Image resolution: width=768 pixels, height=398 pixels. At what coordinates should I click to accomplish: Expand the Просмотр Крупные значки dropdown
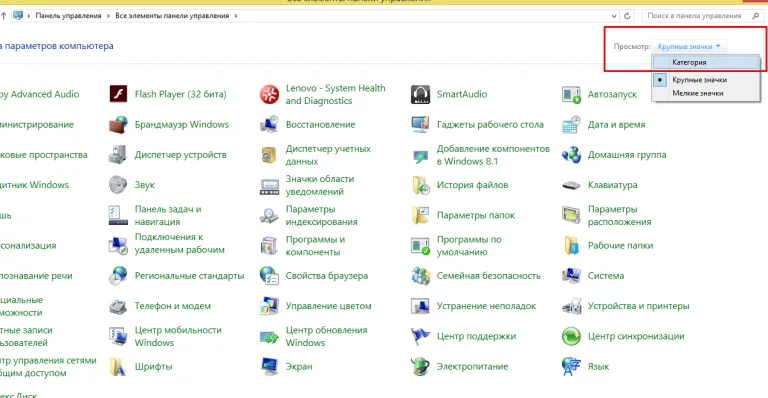tap(689, 47)
